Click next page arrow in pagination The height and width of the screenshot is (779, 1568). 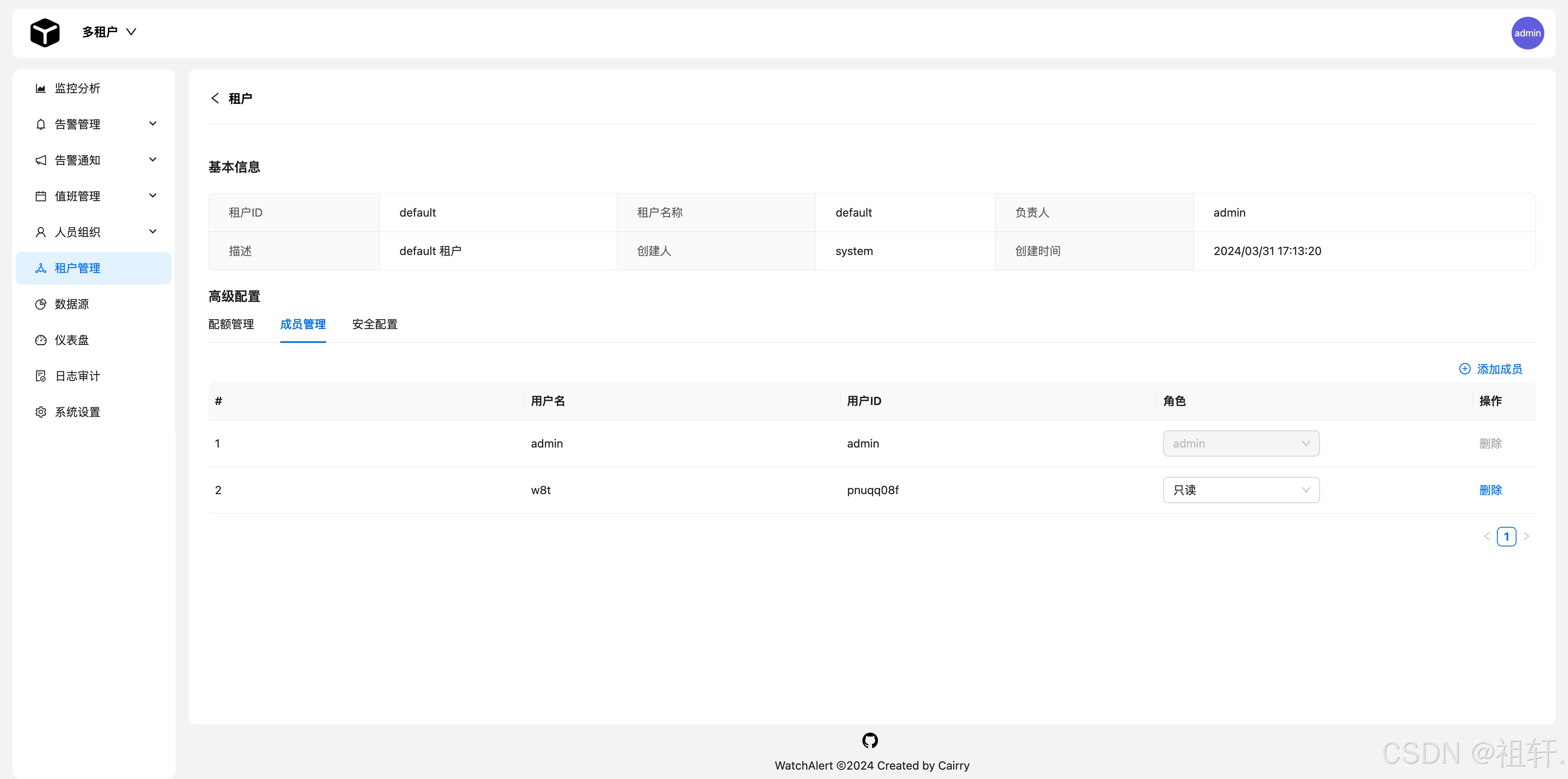tap(1526, 537)
